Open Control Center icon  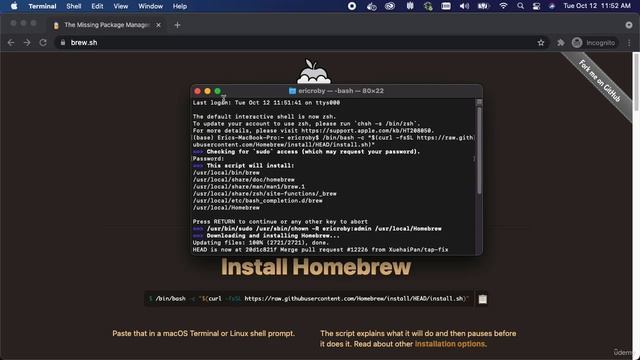click(x=536, y=6)
